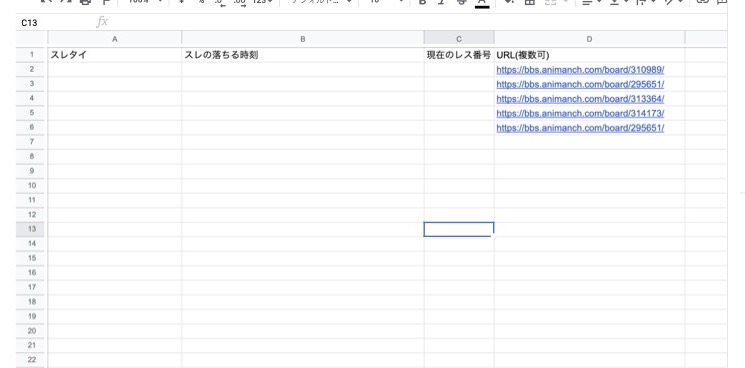The height and width of the screenshot is (368, 745).
Task: Select the スレの落ちる時刻 header cell
Action: click(303, 55)
